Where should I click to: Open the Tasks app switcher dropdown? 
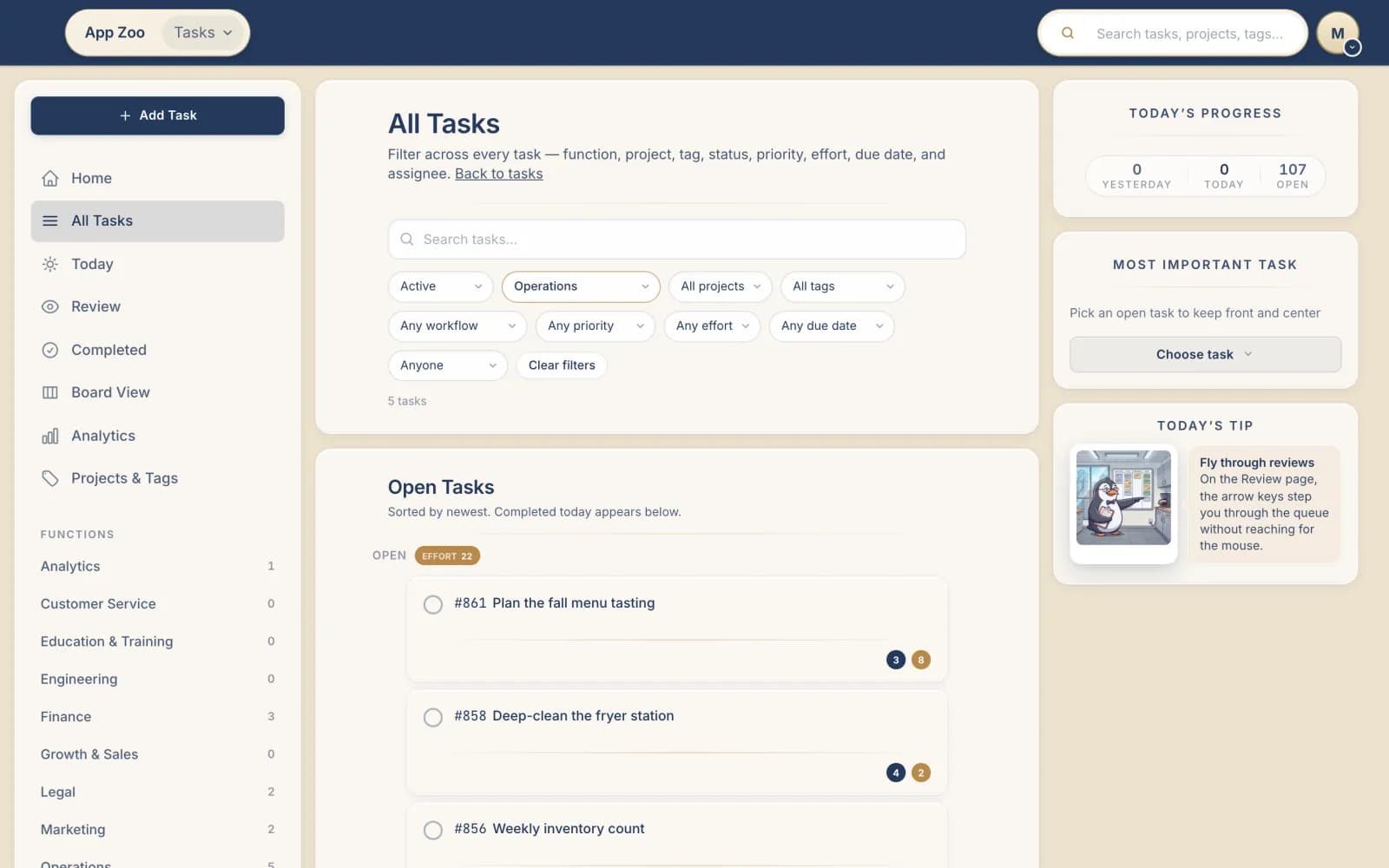(203, 33)
